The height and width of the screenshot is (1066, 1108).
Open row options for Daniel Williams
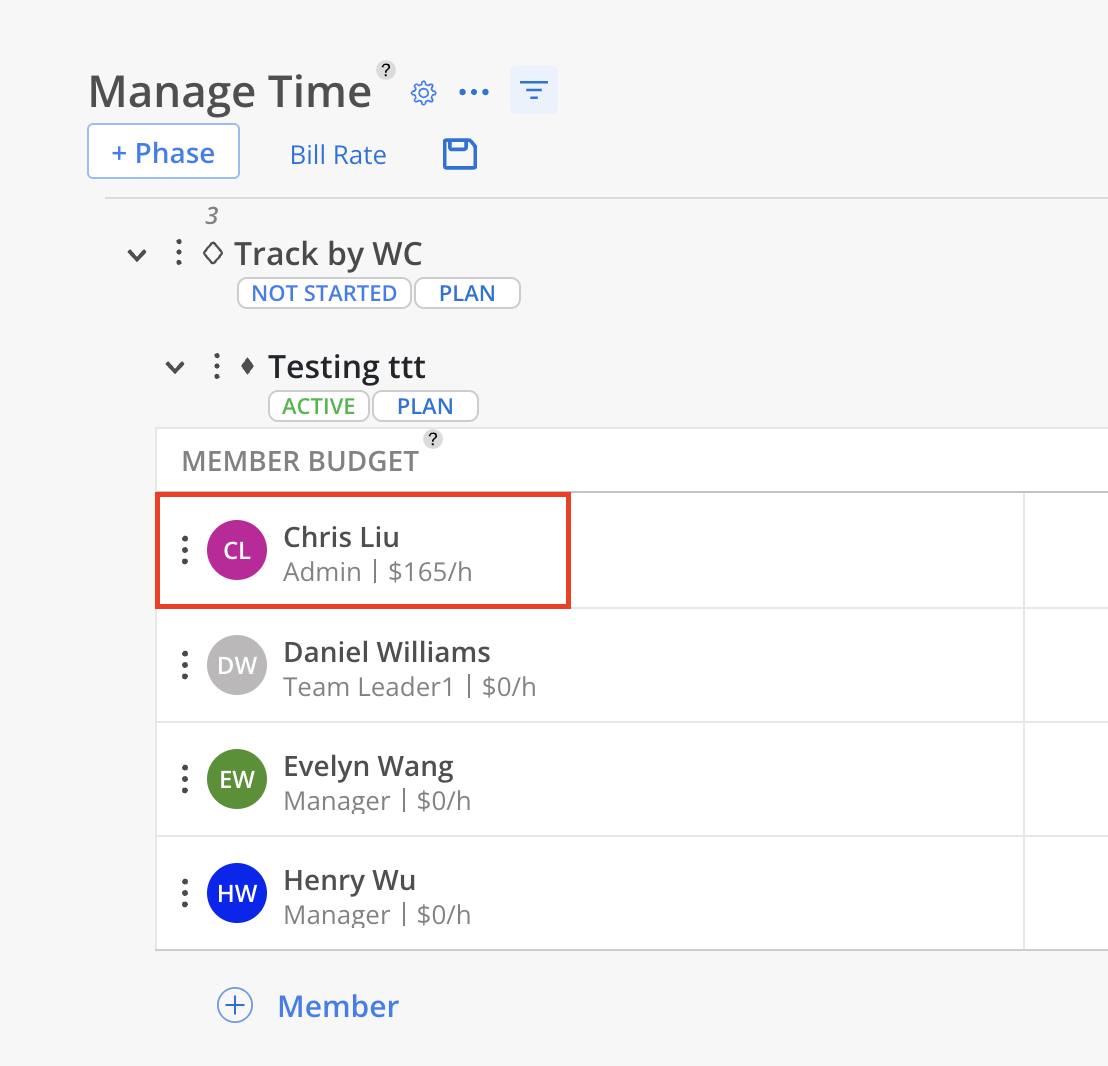tap(185, 665)
